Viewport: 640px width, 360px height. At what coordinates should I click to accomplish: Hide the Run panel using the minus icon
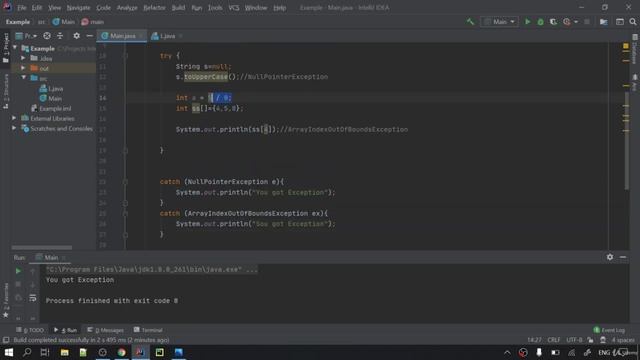(623, 257)
